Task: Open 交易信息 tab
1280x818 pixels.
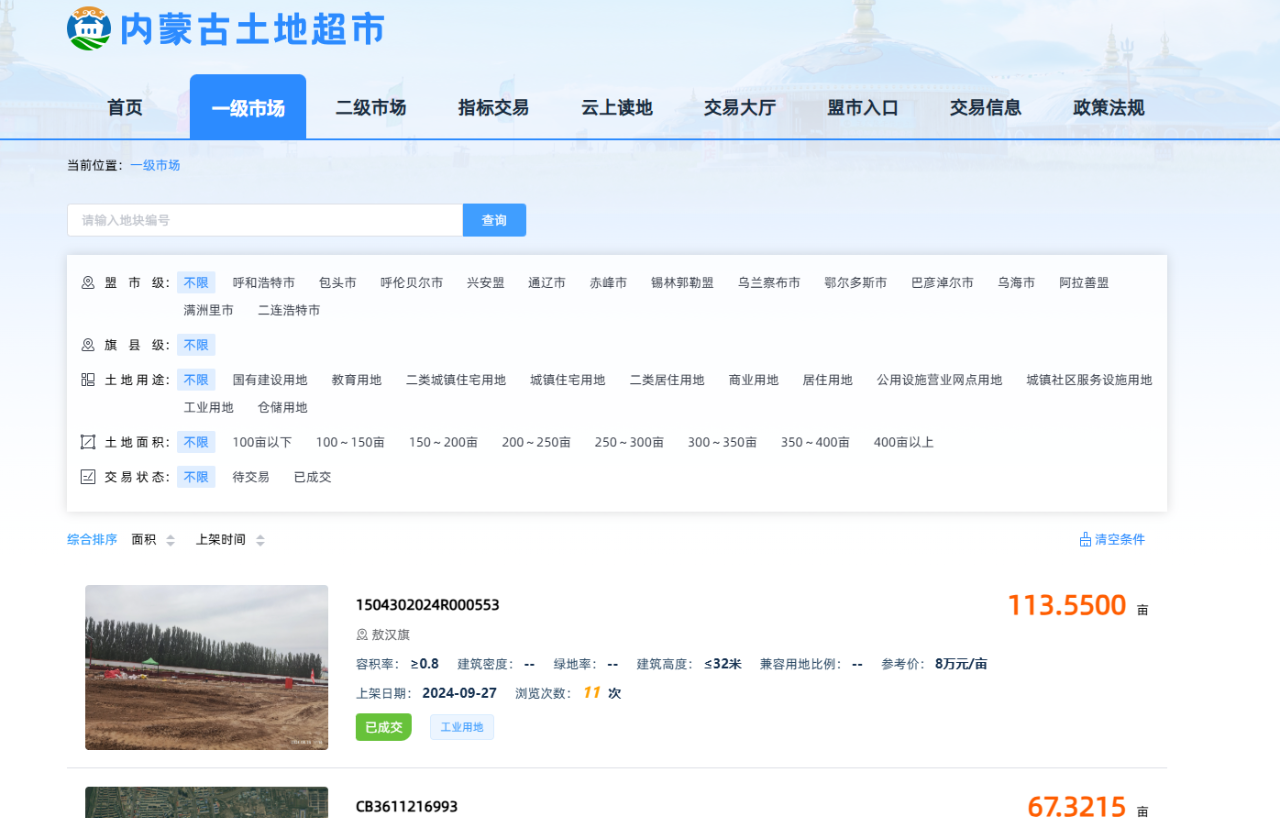Action: coord(986,108)
